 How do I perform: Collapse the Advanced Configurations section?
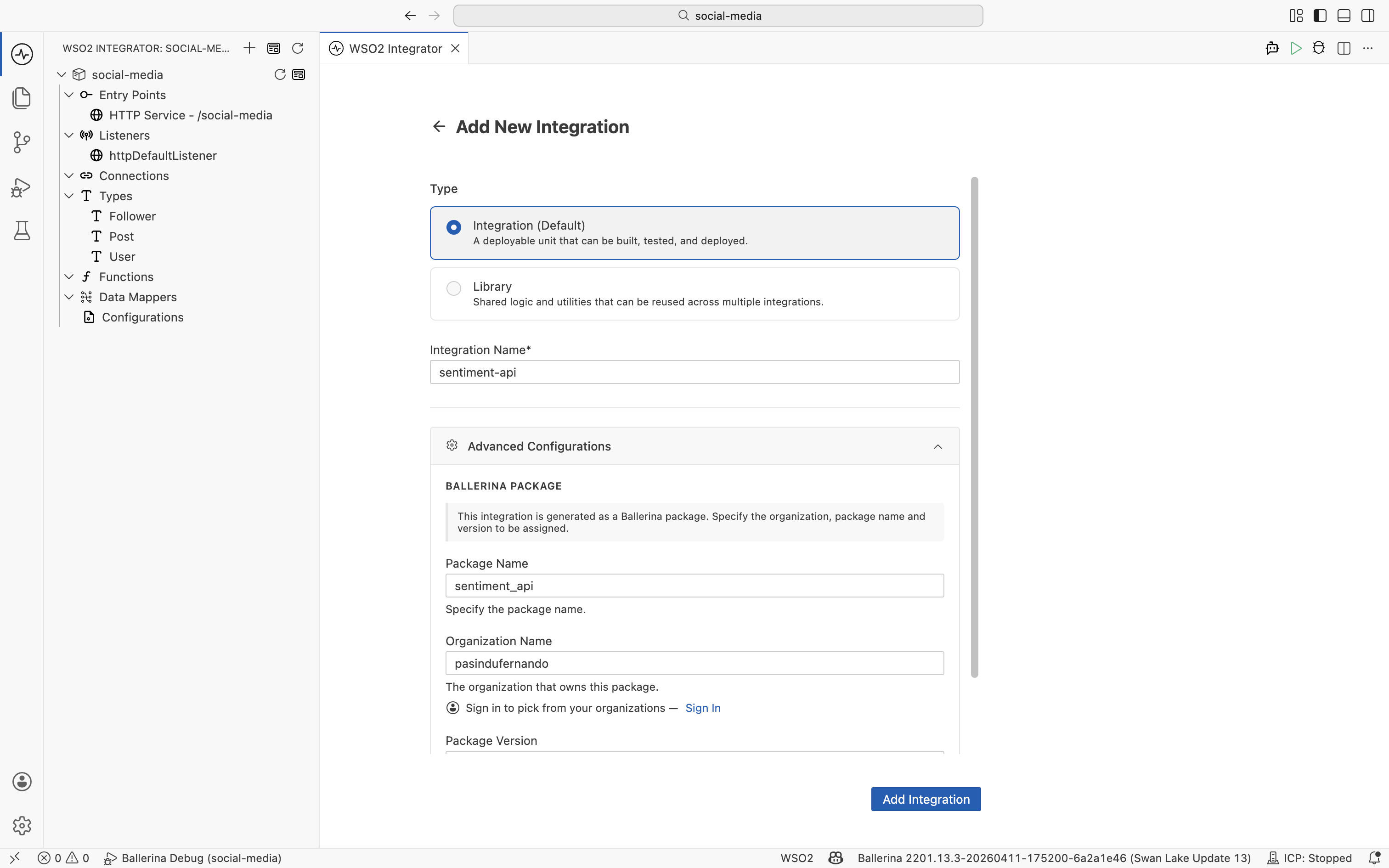(x=938, y=446)
